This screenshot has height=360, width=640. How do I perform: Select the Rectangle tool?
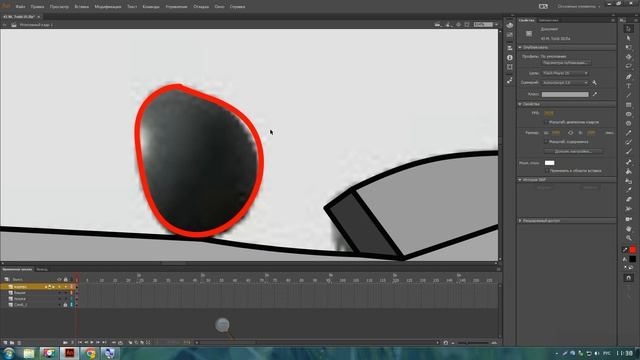click(x=629, y=105)
